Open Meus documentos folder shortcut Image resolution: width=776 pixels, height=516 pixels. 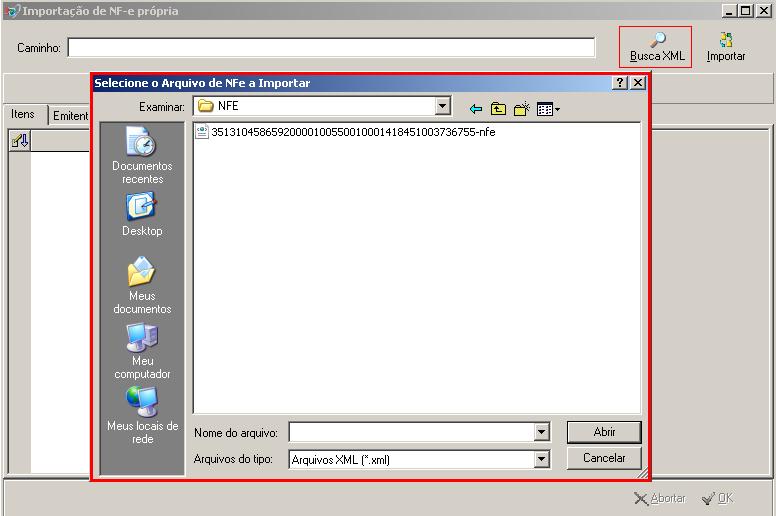coord(142,285)
